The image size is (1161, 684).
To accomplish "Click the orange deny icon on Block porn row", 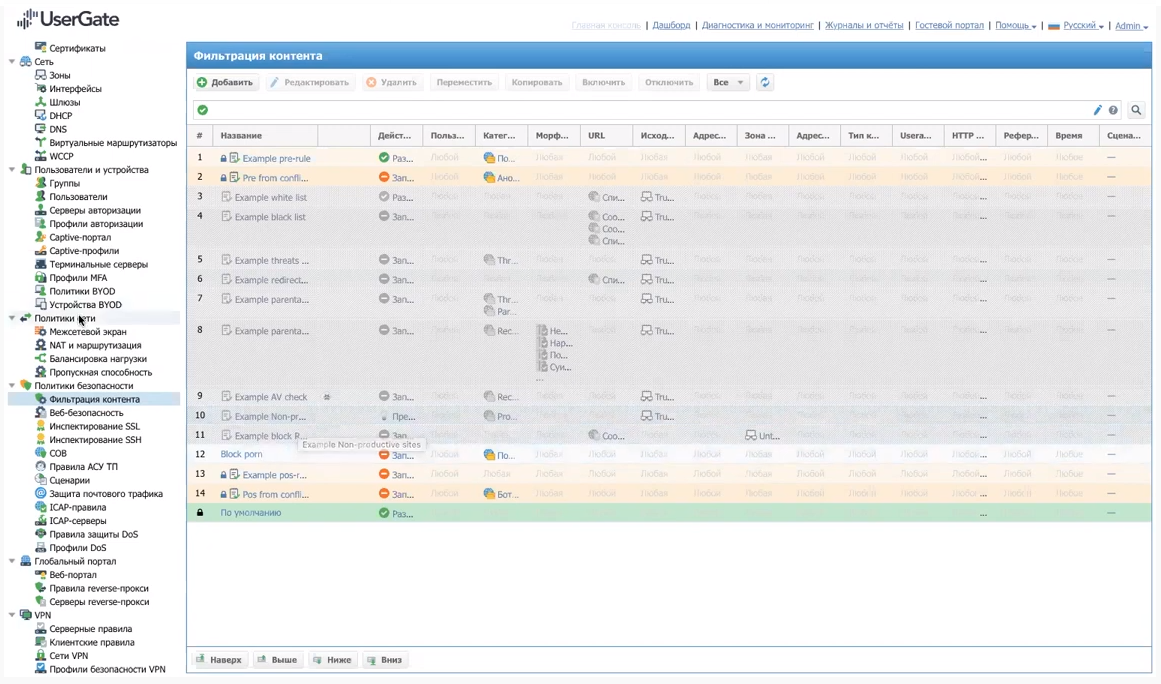I will point(384,455).
